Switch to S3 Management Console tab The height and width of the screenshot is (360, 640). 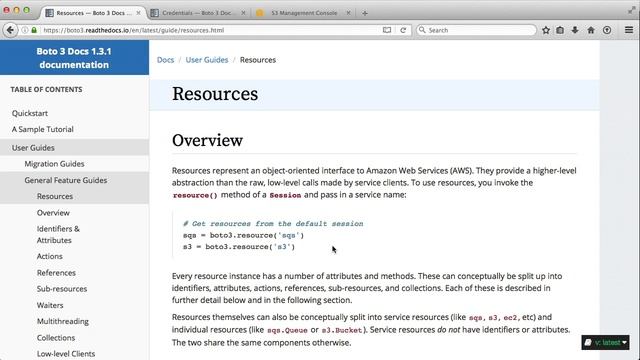[304, 13]
